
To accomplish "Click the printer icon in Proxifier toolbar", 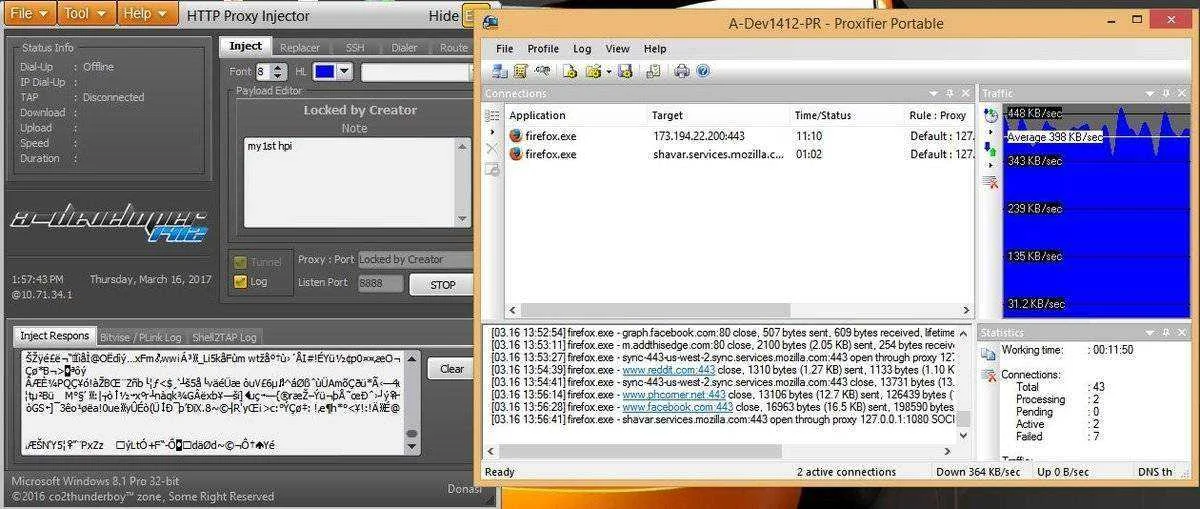I will point(682,71).
